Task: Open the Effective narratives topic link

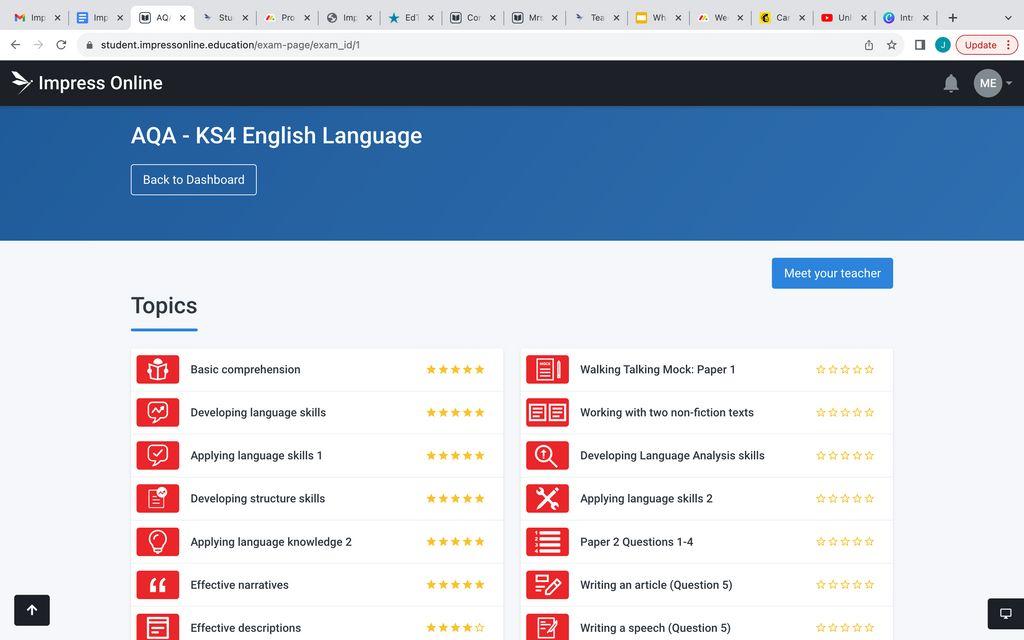Action: tap(240, 585)
